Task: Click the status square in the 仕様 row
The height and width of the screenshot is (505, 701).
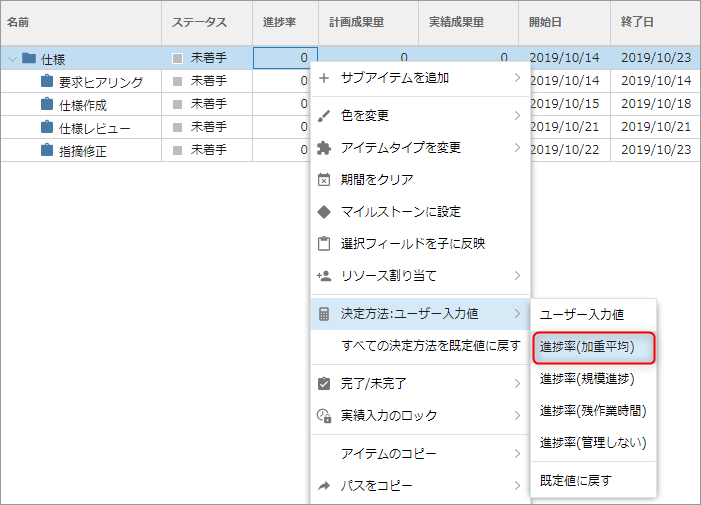Action: point(177,58)
